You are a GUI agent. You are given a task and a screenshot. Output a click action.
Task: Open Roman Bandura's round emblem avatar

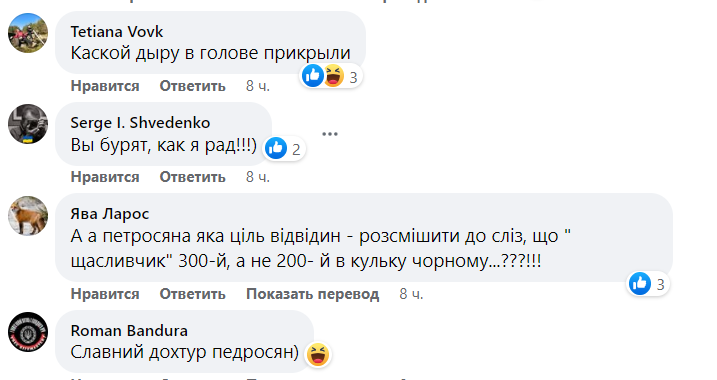(28, 332)
